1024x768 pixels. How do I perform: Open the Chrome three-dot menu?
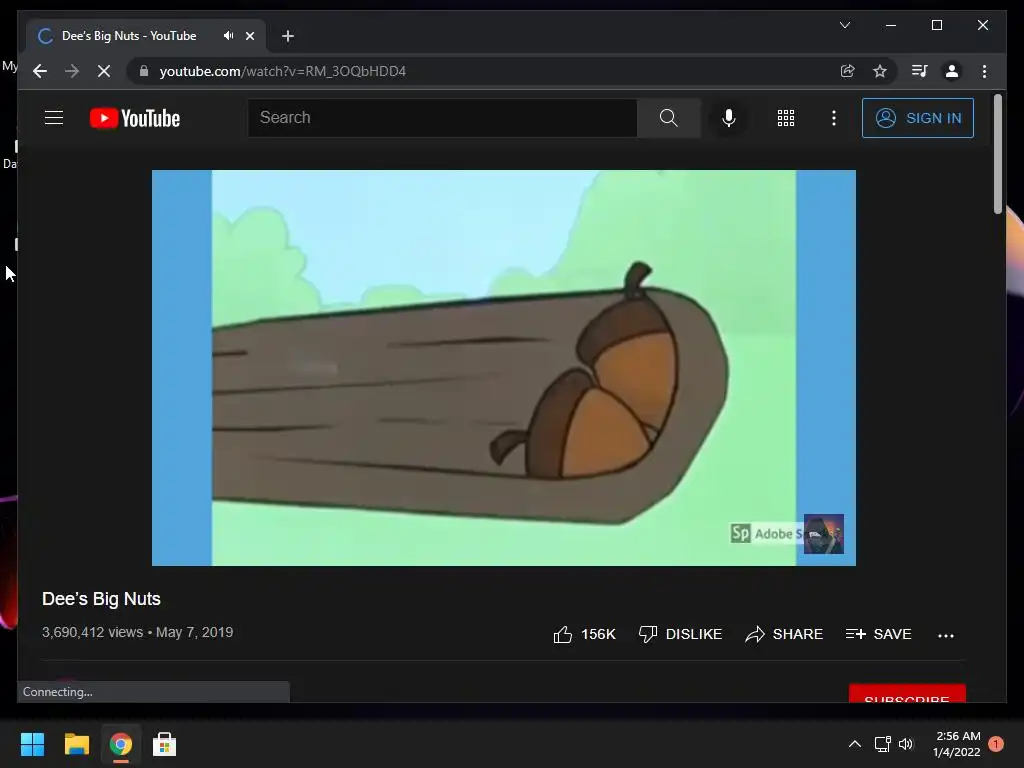984,71
